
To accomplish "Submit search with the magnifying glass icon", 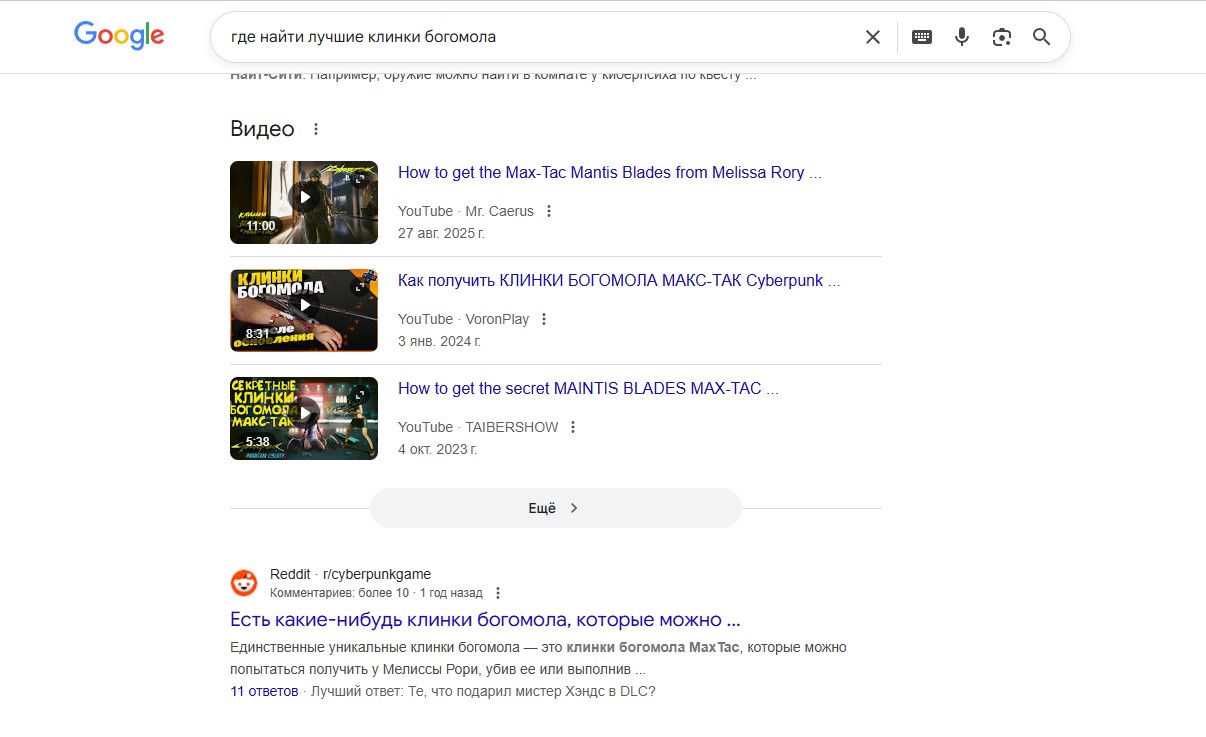I will click(1042, 37).
